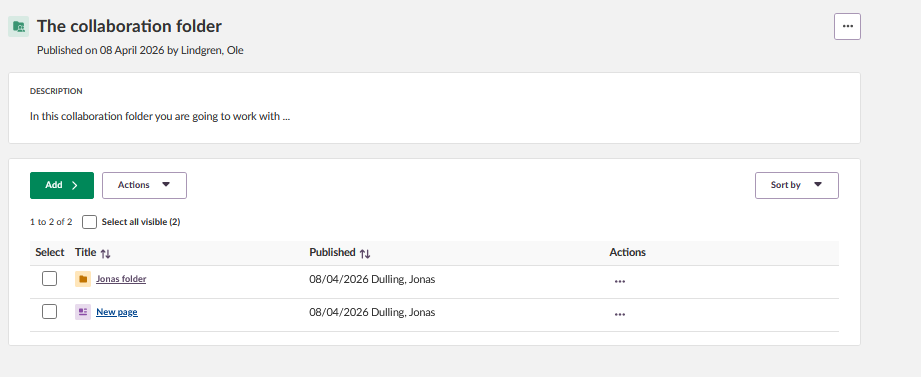This screenshot has width=921, height=377.
Task: Click the 'The collaboration folder' heading
Action: pyautogui.click(x=129, y=26)
